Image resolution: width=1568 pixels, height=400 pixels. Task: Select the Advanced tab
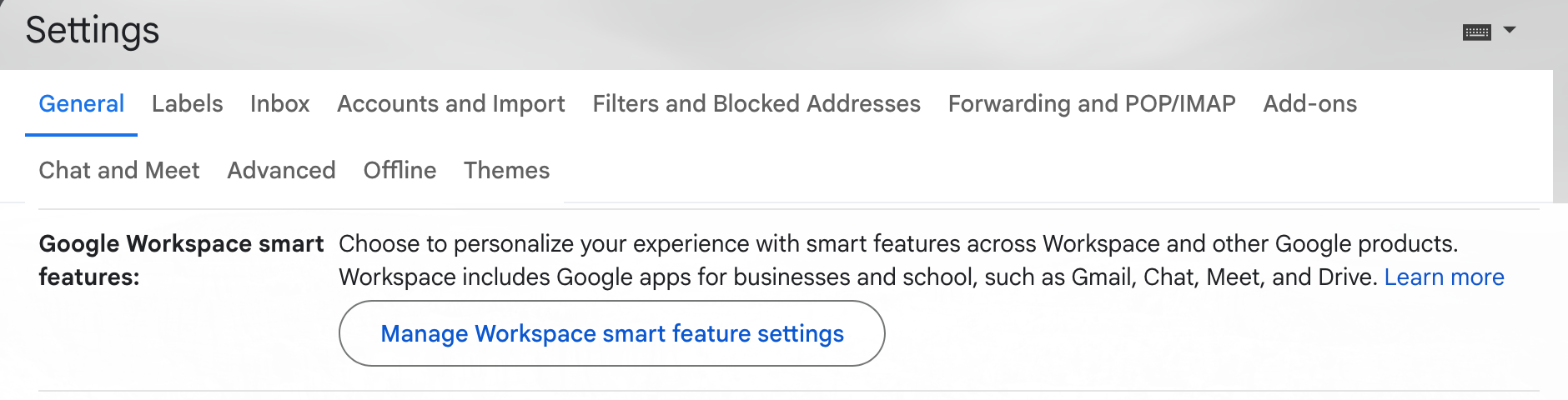pos(281,170)
